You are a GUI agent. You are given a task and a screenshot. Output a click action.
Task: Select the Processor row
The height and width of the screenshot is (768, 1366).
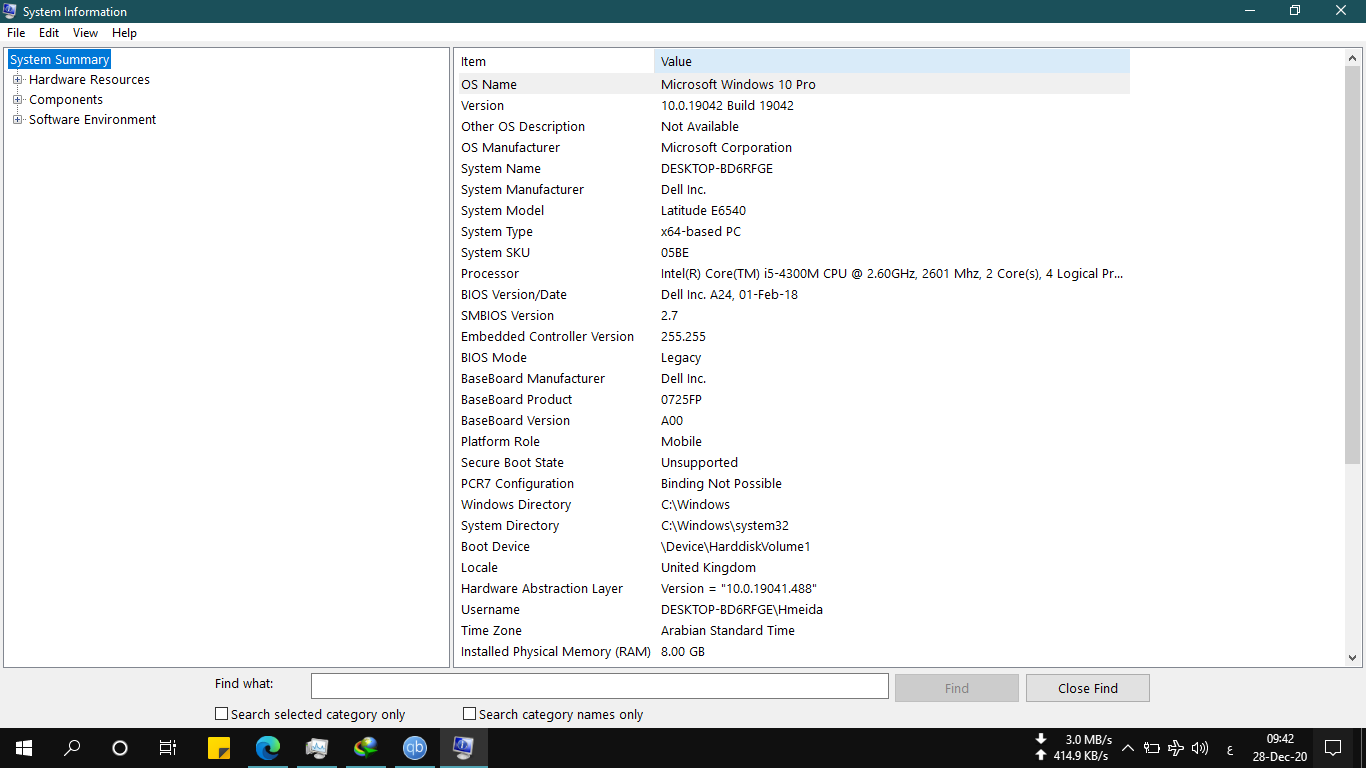point(794,274)
